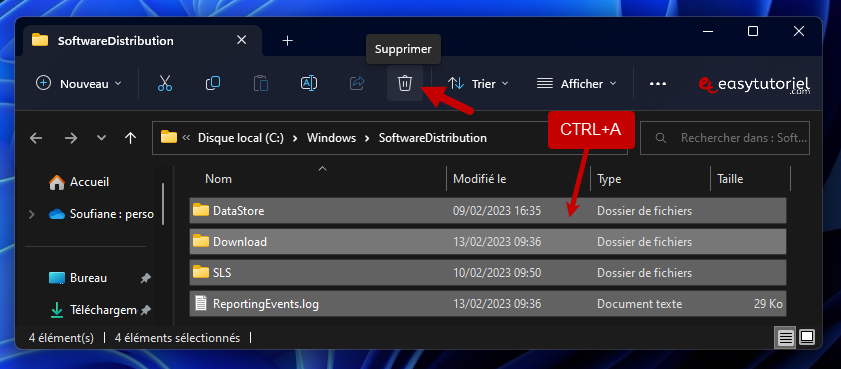Click SLS date 10/02/2023 09:50
The height and width of the screenshot is (369, 841).
pyautogui.click(x=497, y=273)
